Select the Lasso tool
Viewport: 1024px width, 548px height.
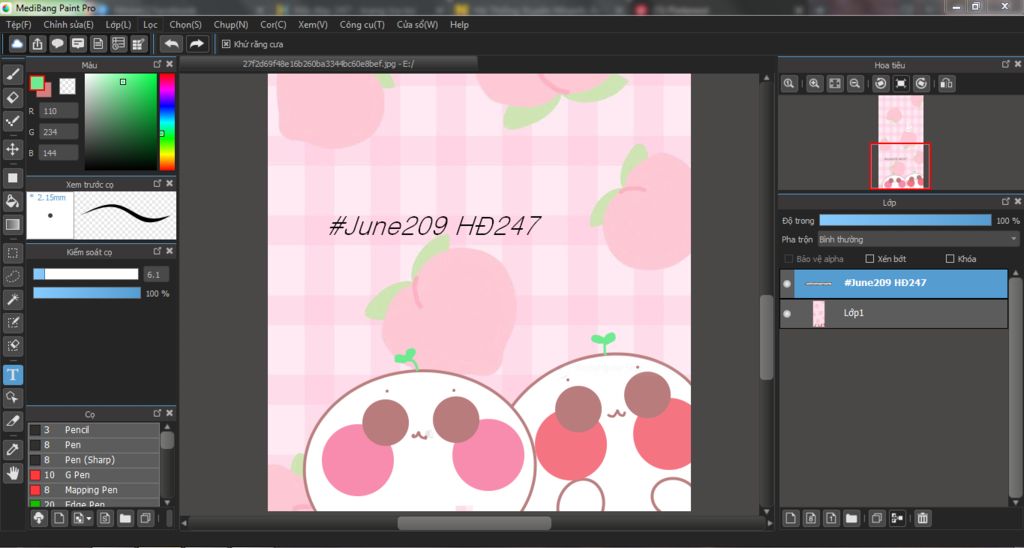12,276
